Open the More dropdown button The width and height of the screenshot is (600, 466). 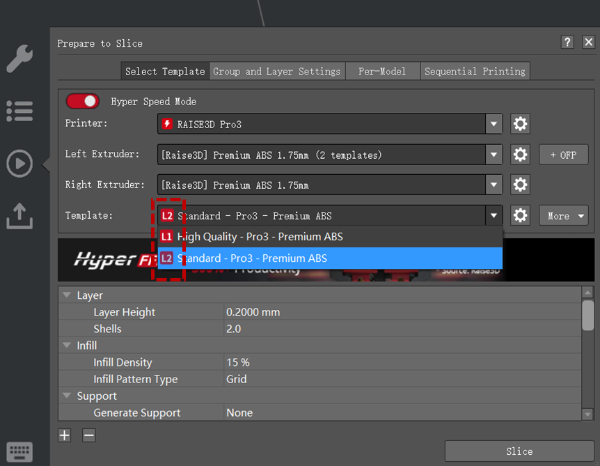tap(564, 215)
